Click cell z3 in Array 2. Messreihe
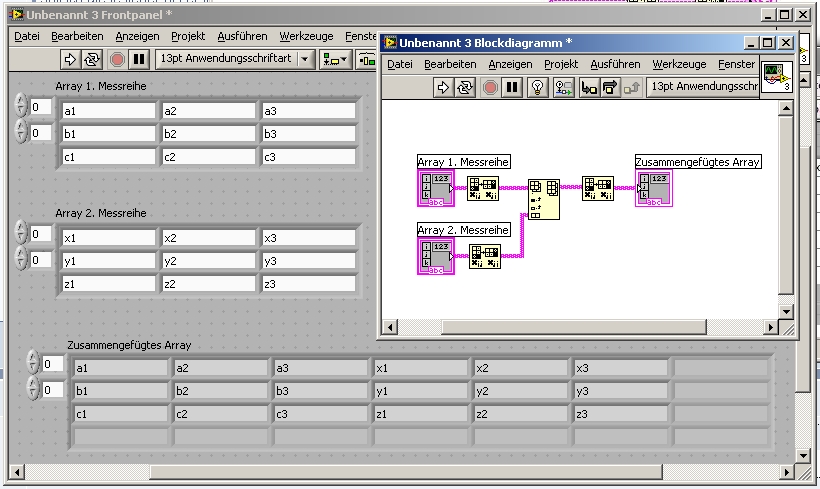This screenshot has height=489, width=820. tap(309, 284)
